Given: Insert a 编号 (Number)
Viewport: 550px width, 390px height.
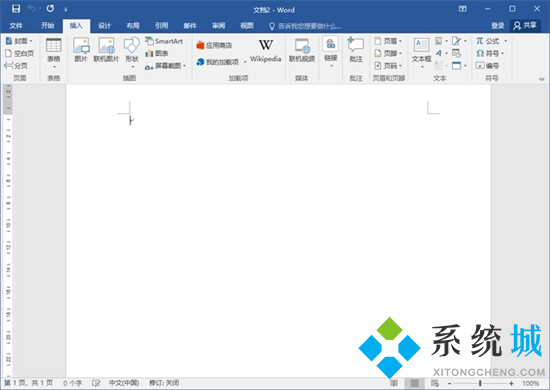Looking at the screenshot, I should 488,66.
